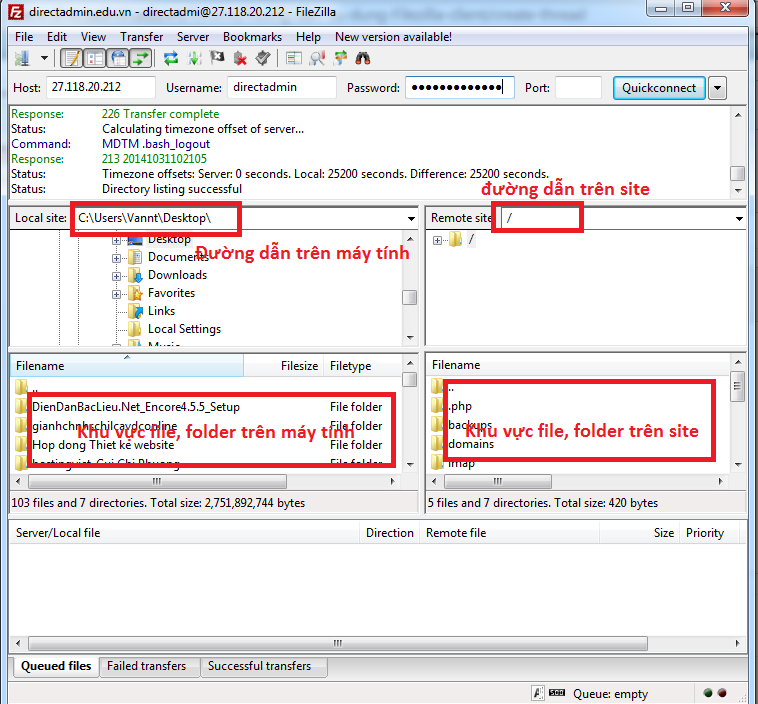This screenshot has width=758, height=704.
Task: Search files with the binoculars icon
Action: (363, 59)
